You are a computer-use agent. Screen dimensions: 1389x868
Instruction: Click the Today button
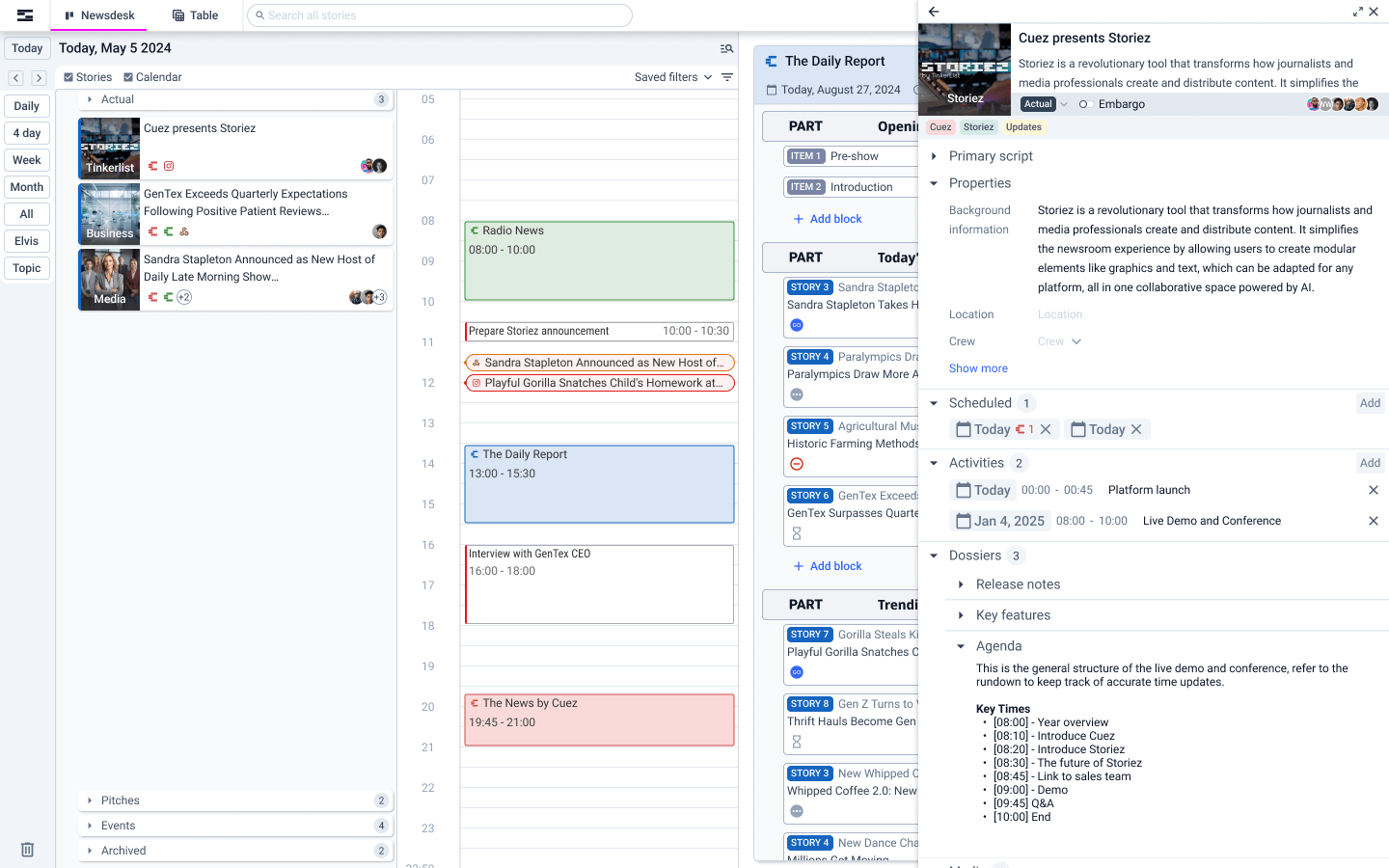pos(27,48)
